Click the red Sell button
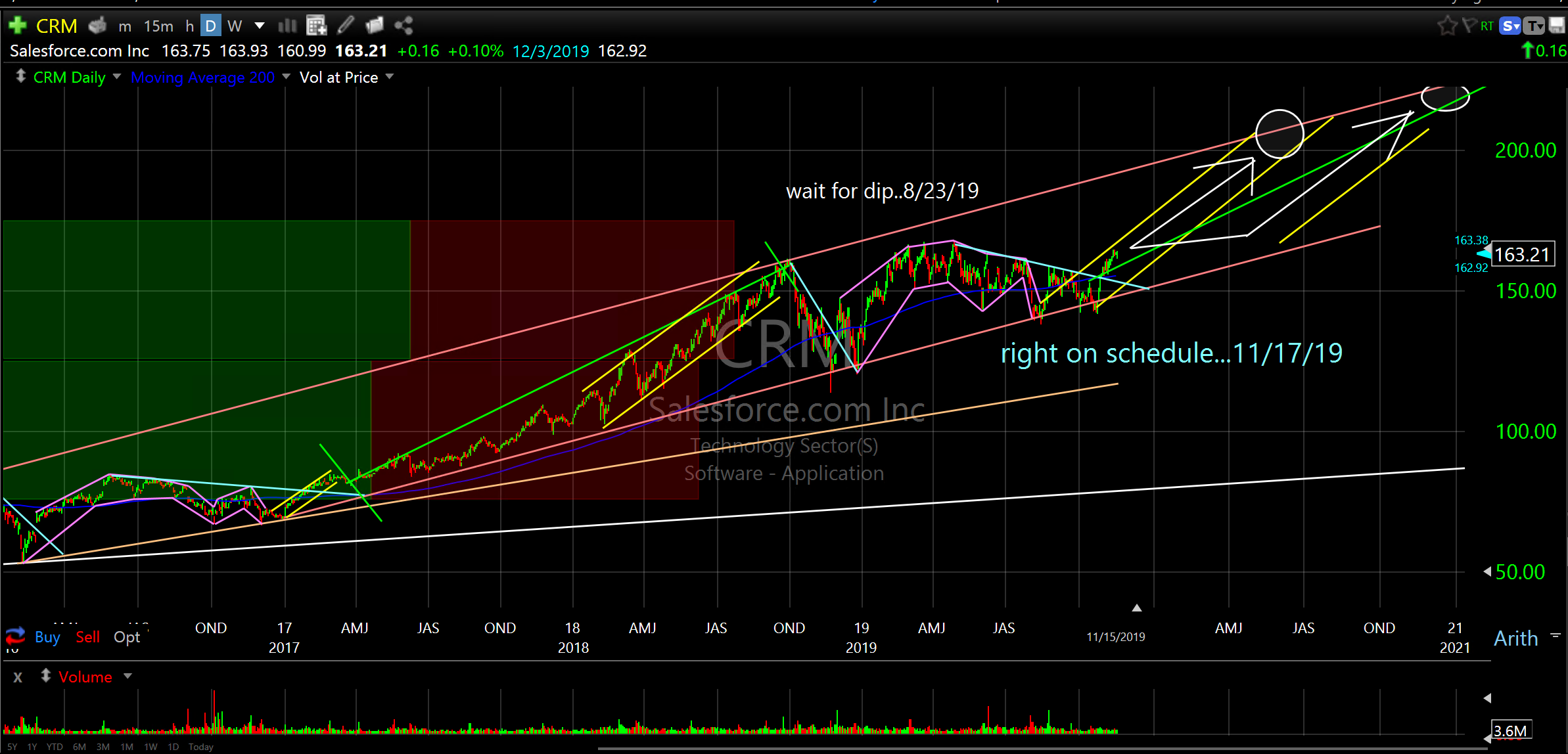This screenshot has width=1568, height=754. point(87,636)
